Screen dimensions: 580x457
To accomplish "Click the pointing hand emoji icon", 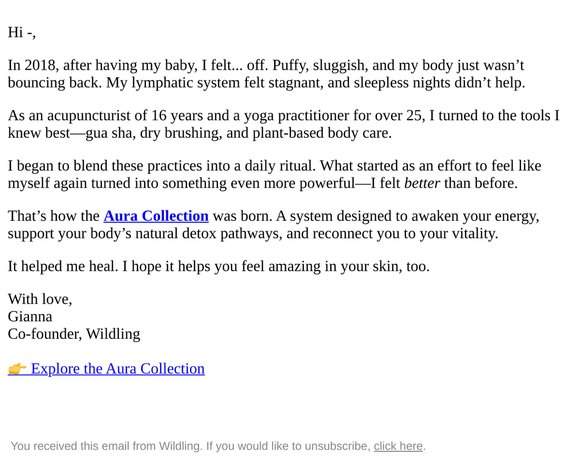I will click(x=17, y=369).
